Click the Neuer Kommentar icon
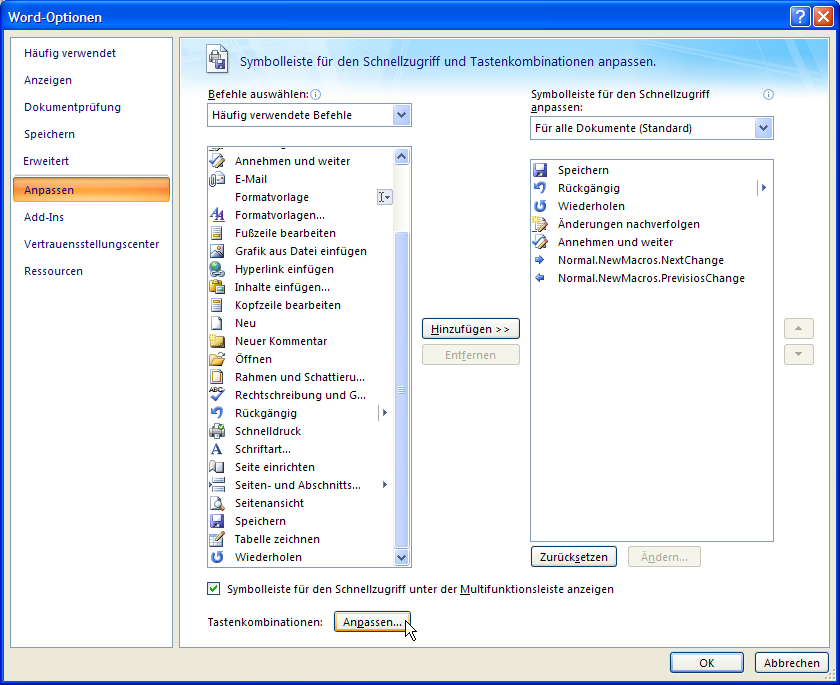Viewport: 840px width, 685px height. point(217,341)
